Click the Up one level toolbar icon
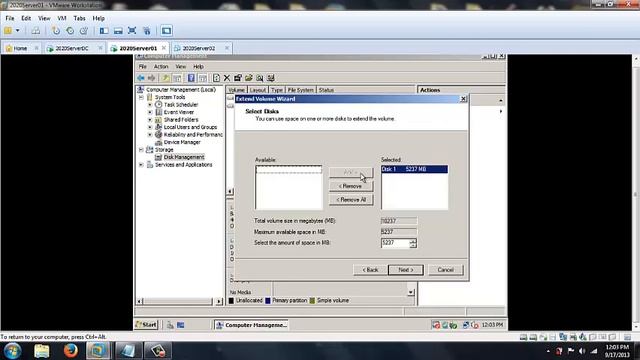 point(165,78)
